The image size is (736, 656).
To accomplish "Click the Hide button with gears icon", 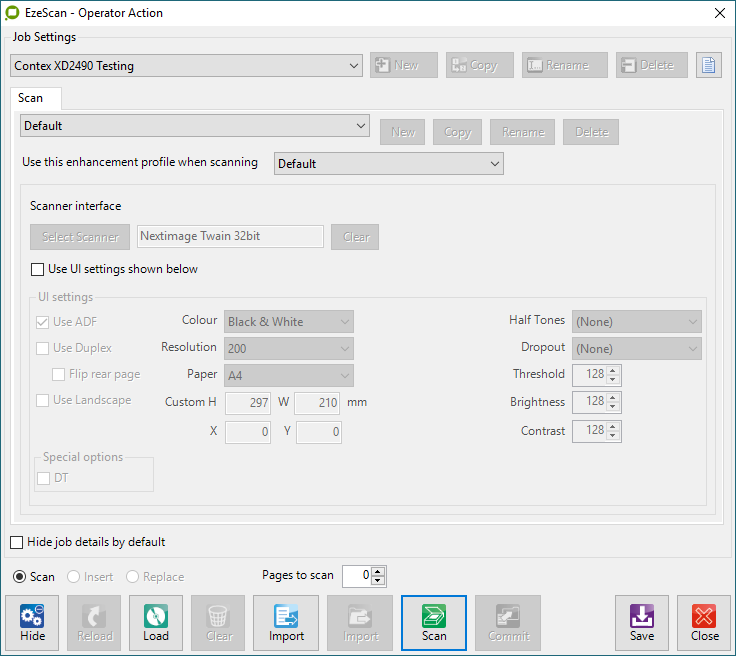I will tap(33, 623).
